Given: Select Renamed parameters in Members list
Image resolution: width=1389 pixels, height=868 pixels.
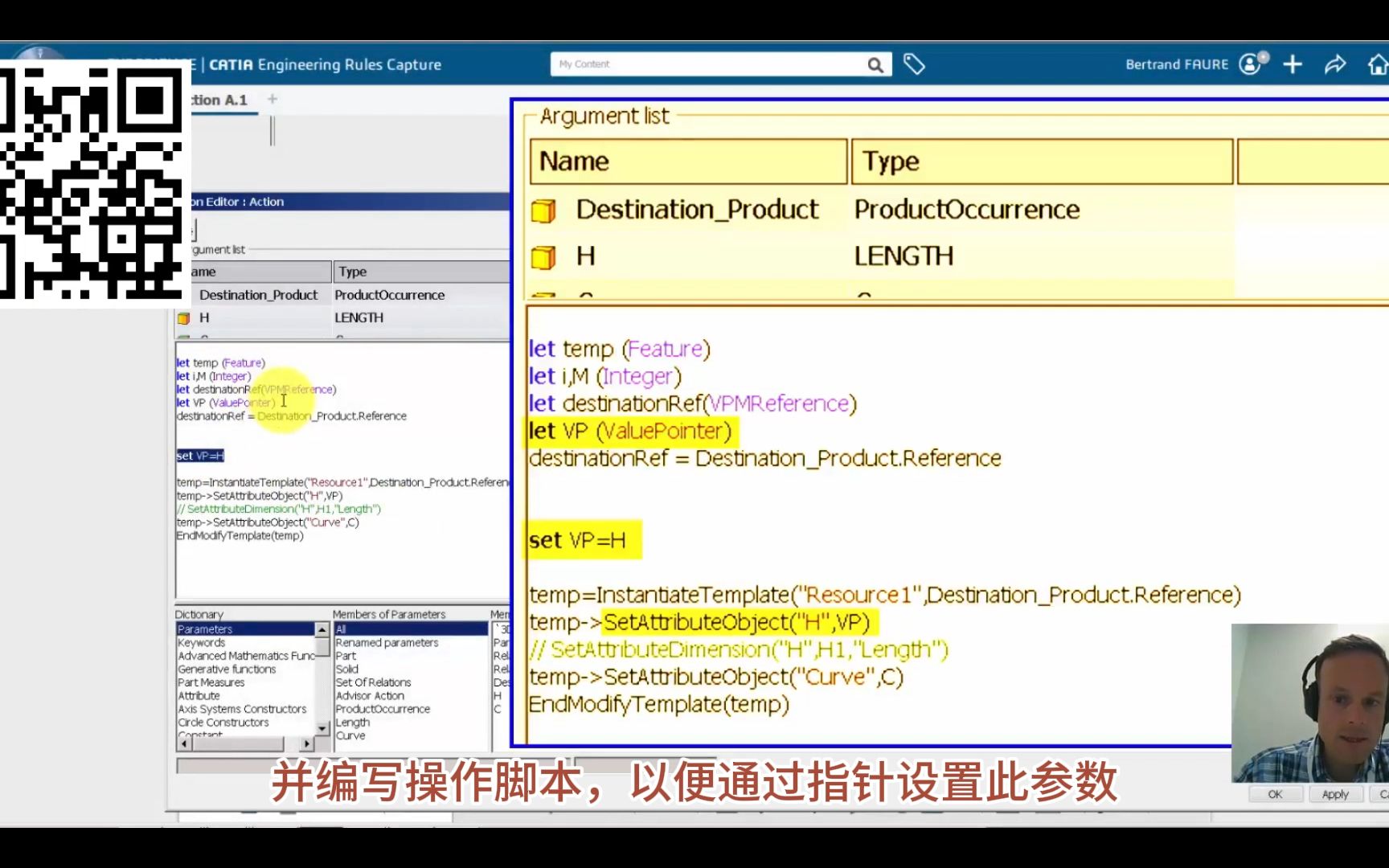Looking at the screenshot, I should click(387, 643).
